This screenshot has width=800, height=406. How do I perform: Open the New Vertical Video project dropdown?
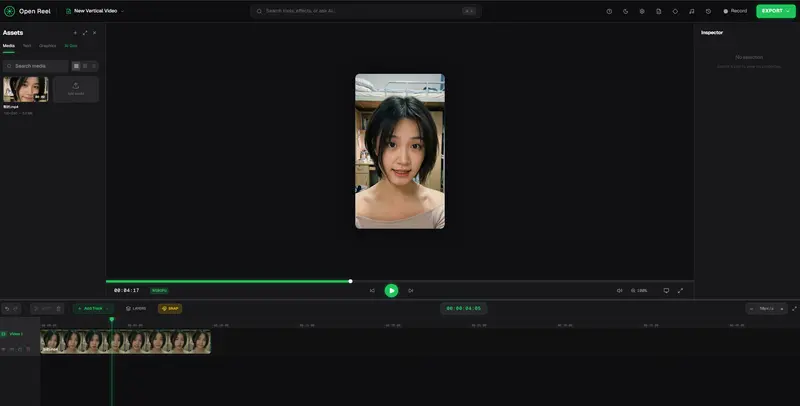(95, 11)
